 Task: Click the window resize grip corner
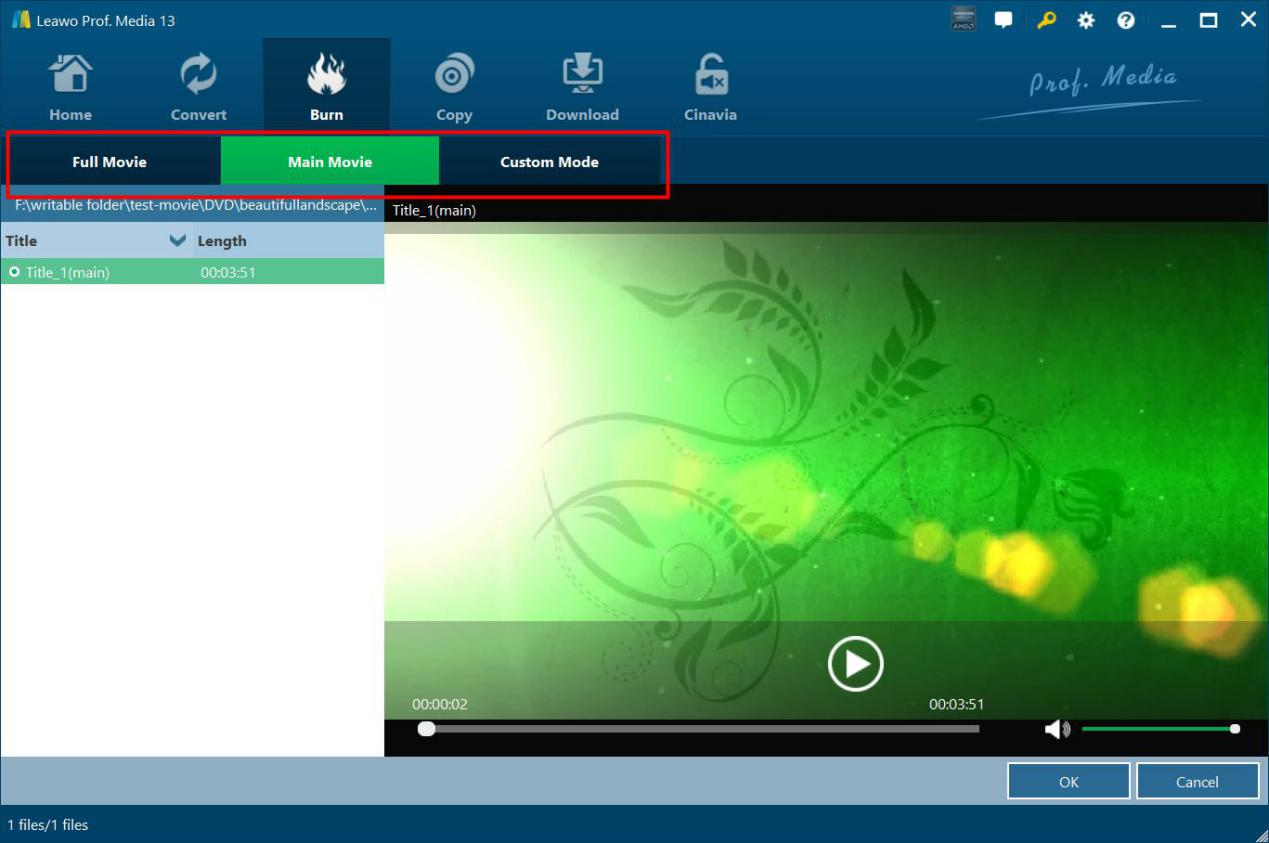click(x=1260, y=834)
